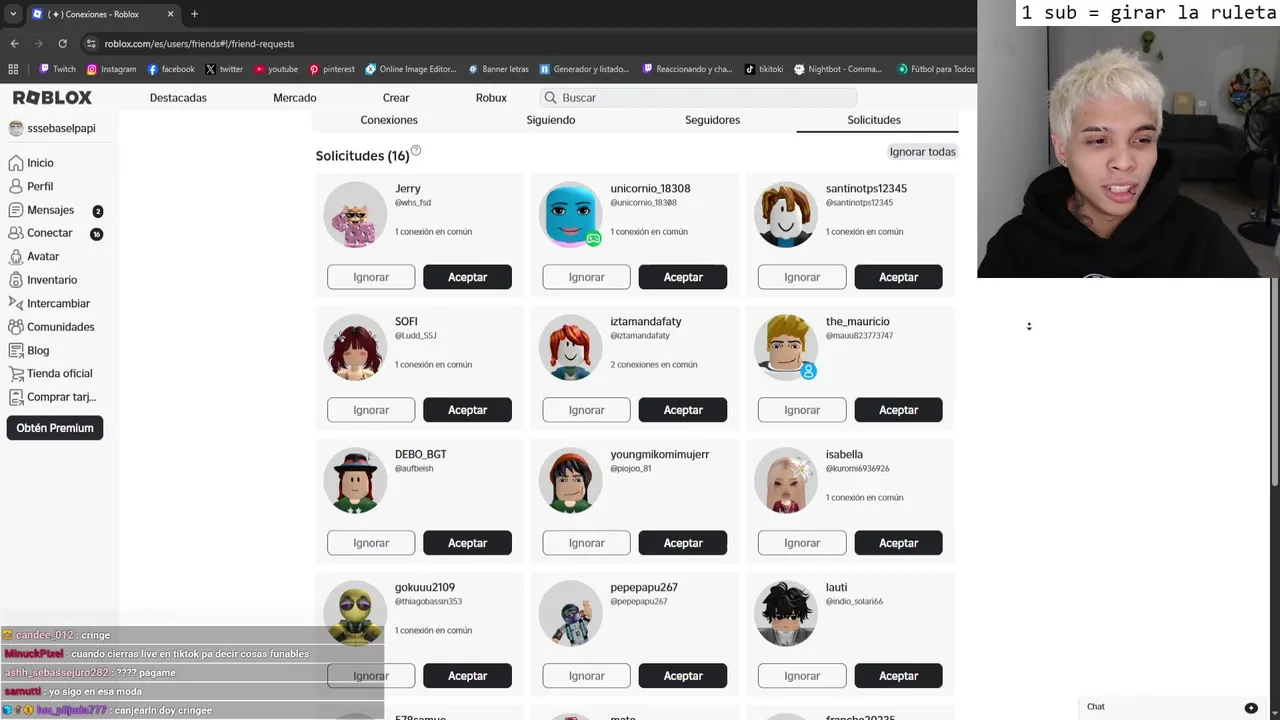
Task: Open Jerry's avatar thumbnail
Action: [x=355, y=214]
